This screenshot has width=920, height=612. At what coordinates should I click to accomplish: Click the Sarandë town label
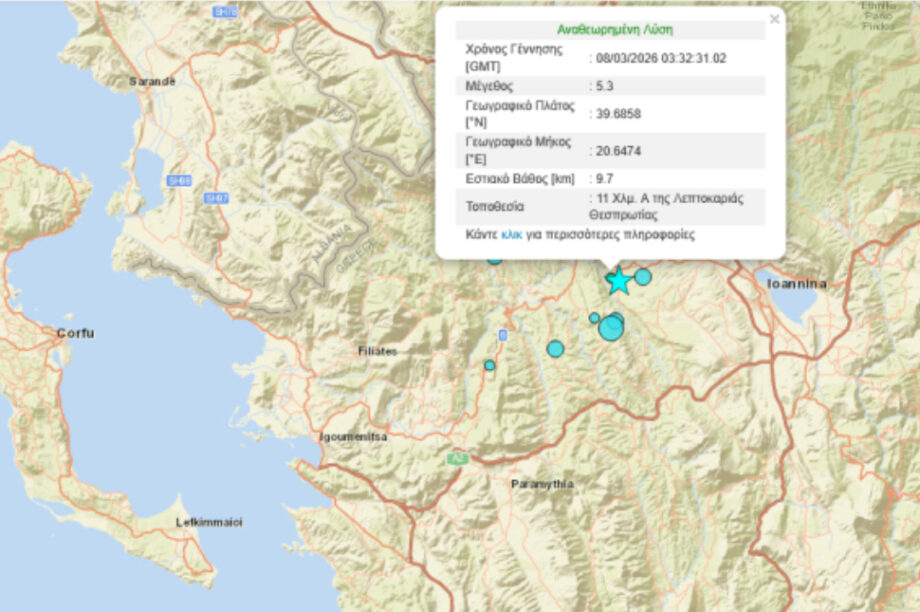pyautogui.click(x=152, y=80)
